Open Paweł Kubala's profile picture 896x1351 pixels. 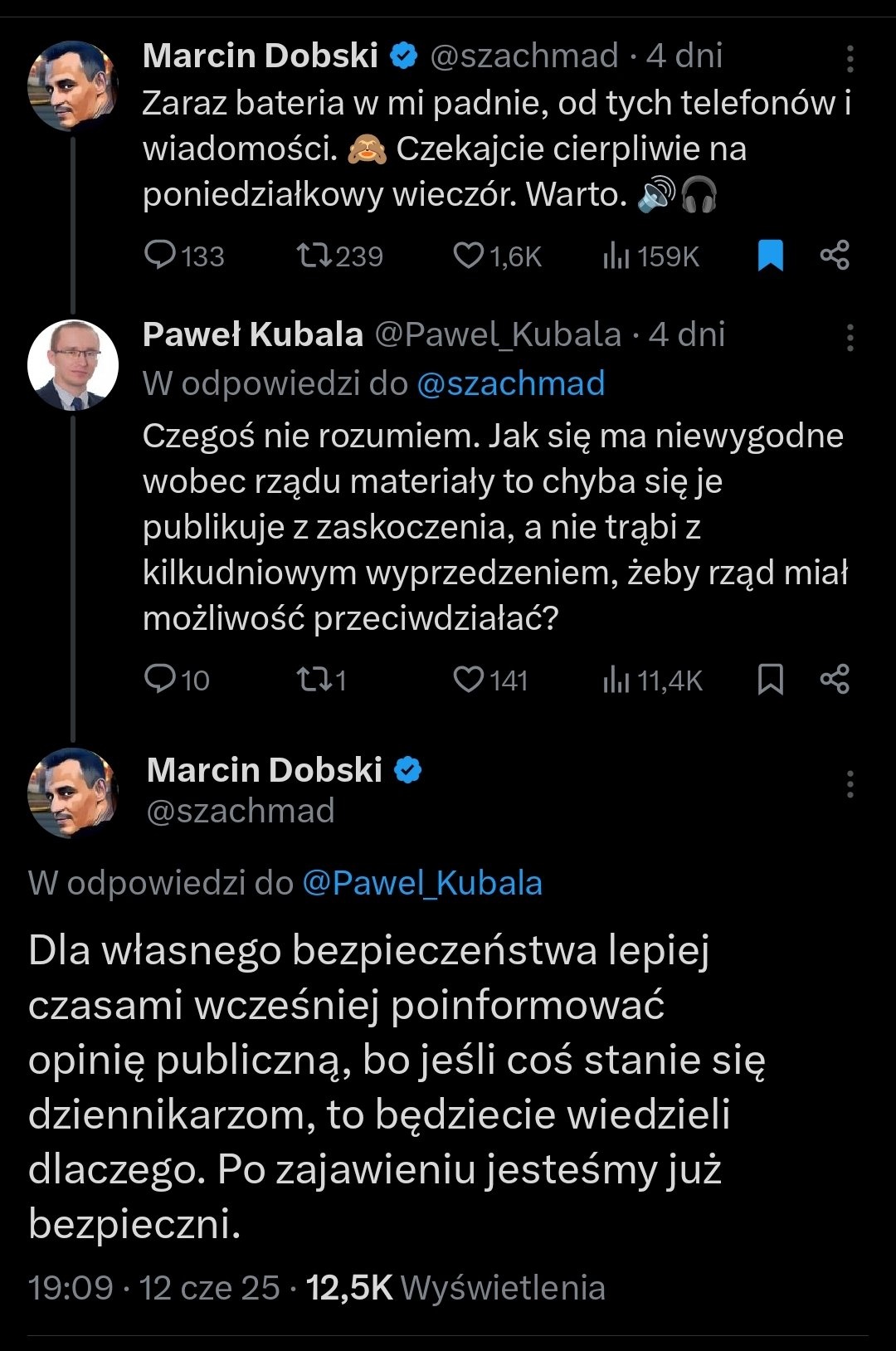73,365
